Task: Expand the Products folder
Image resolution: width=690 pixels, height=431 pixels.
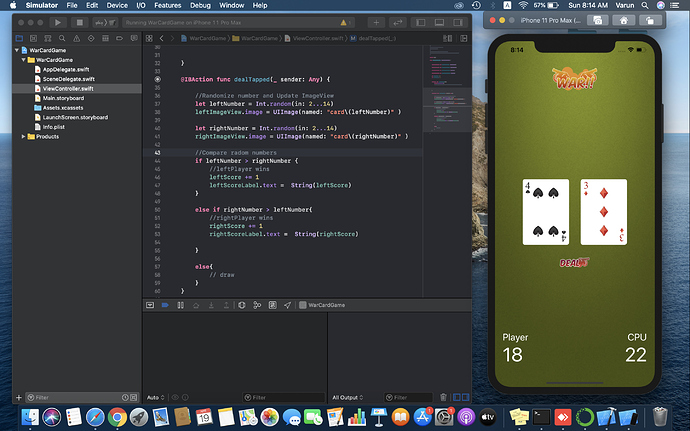Action: [25, 136]
